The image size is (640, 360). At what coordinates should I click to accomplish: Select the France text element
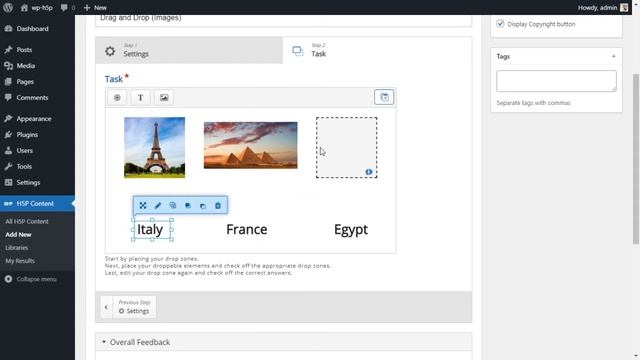pyautogui.click(x=247, y=229)
